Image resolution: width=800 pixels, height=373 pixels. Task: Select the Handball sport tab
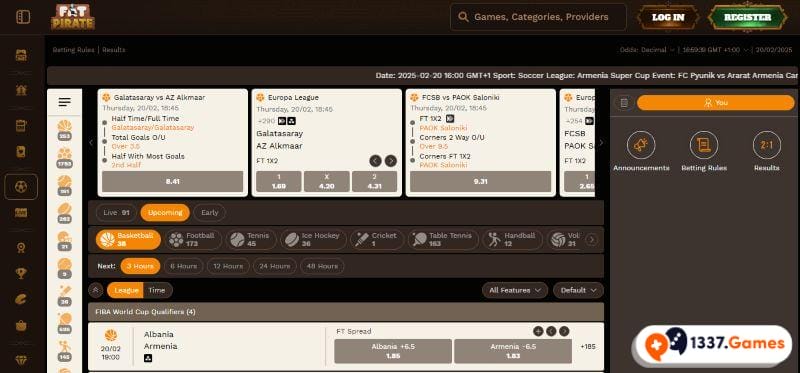[512, 239]
